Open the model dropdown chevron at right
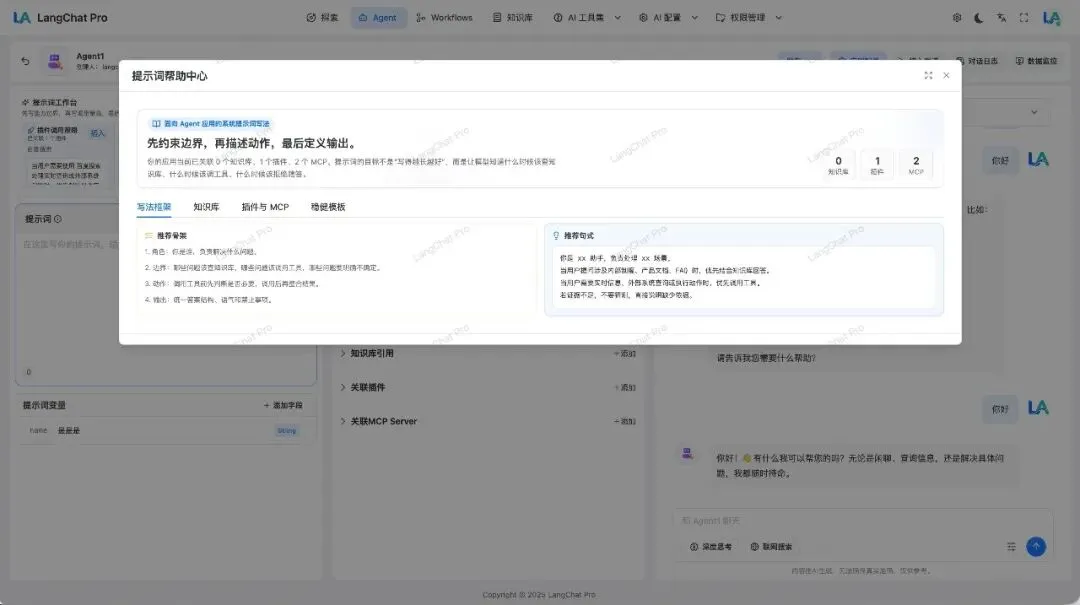This screenshot has height=605, width=1080. point(1034,112)
